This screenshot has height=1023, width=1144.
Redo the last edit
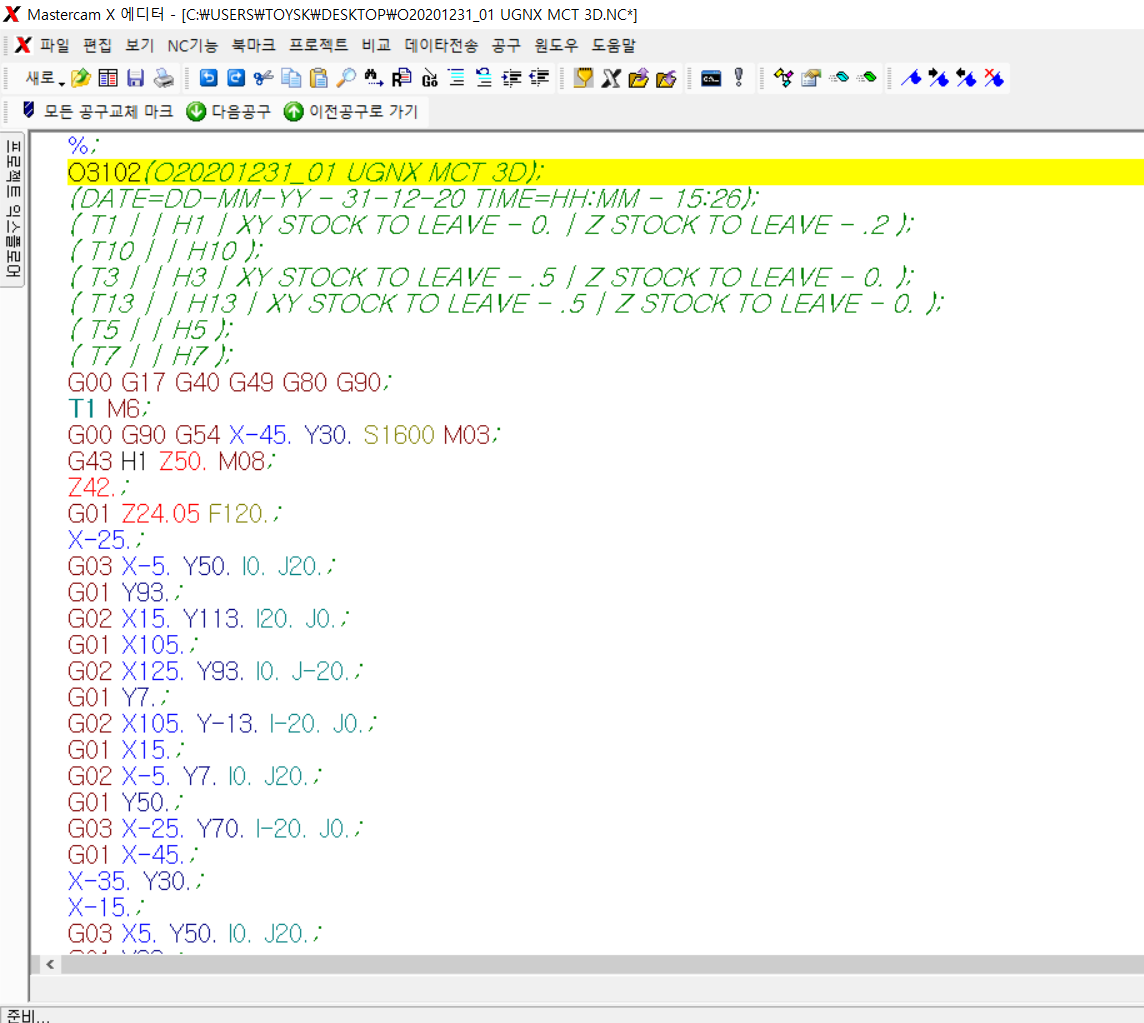pyautogui.click(x=236, y=78)
